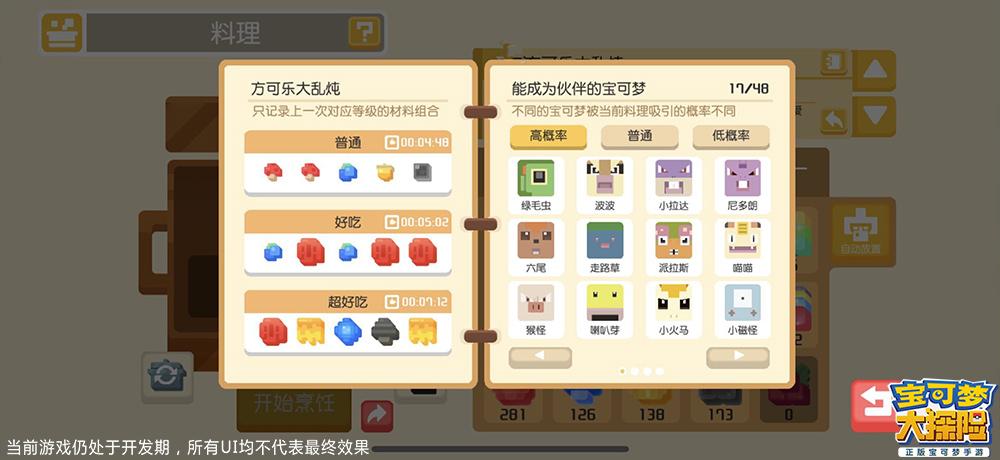This screenshot has height=460, width=1000.
Task: Go to previous Pokémon page arrow
Action: tap(540, 357)
